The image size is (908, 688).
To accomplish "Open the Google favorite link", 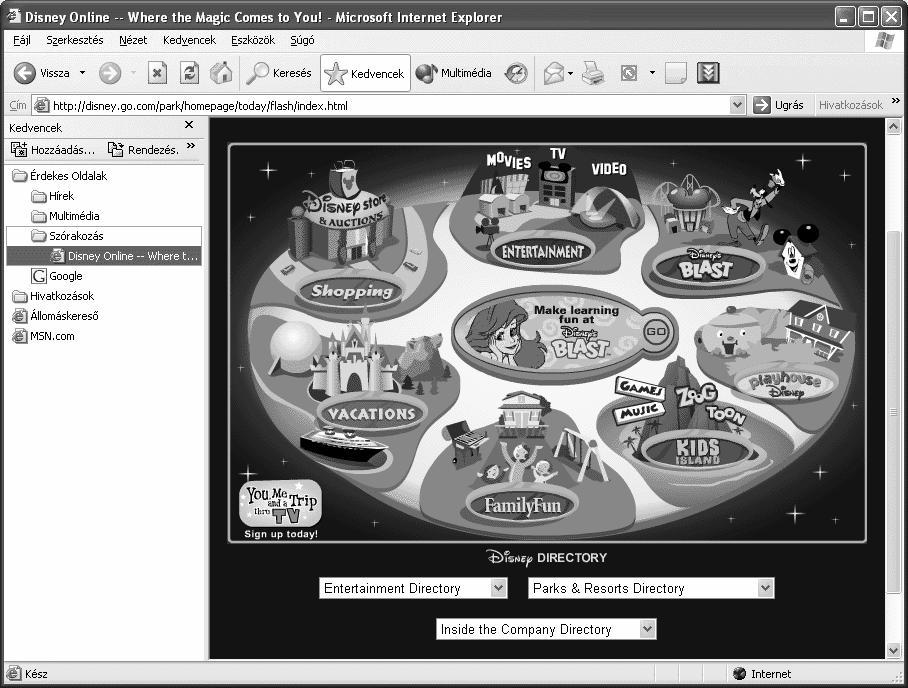I will point(57,276).
